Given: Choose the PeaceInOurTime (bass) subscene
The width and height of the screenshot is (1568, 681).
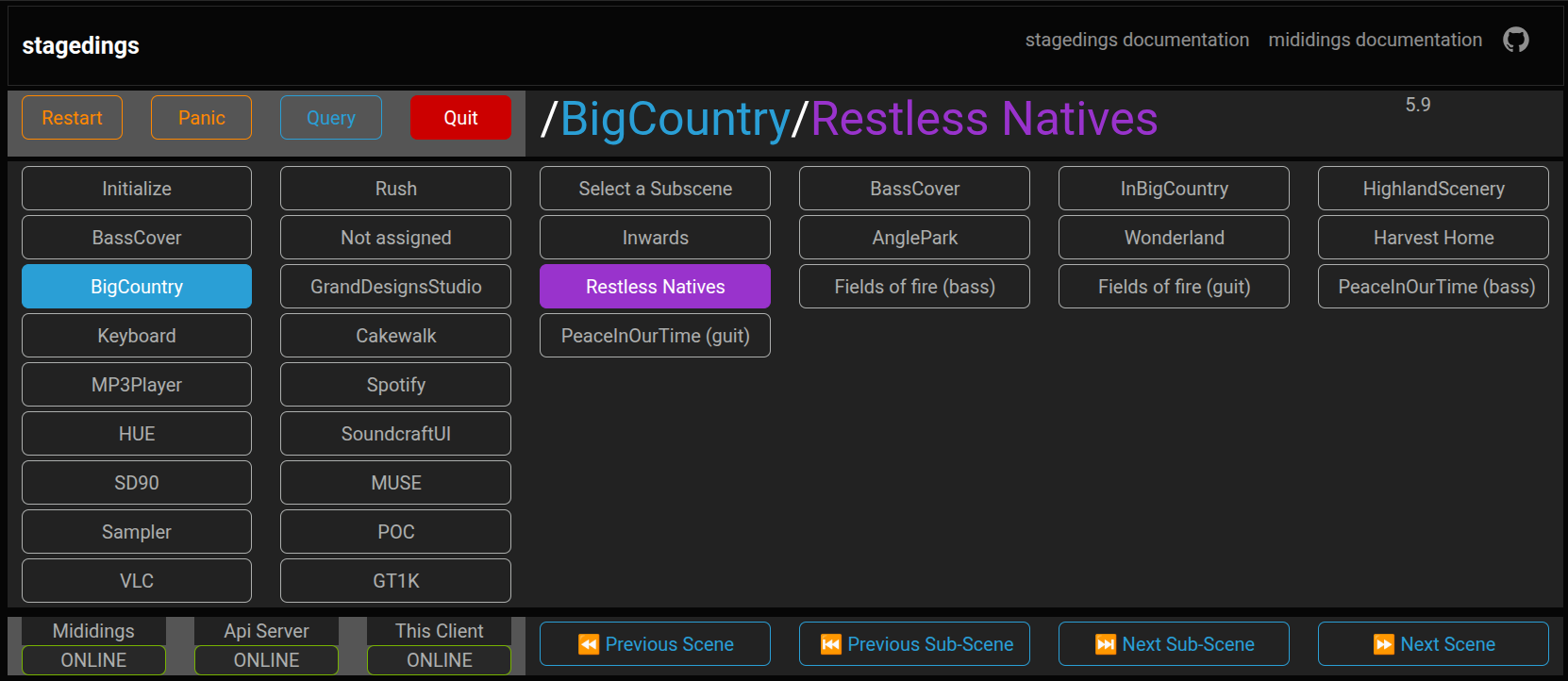Looking at the screenshot, I should coord(1433,287).
